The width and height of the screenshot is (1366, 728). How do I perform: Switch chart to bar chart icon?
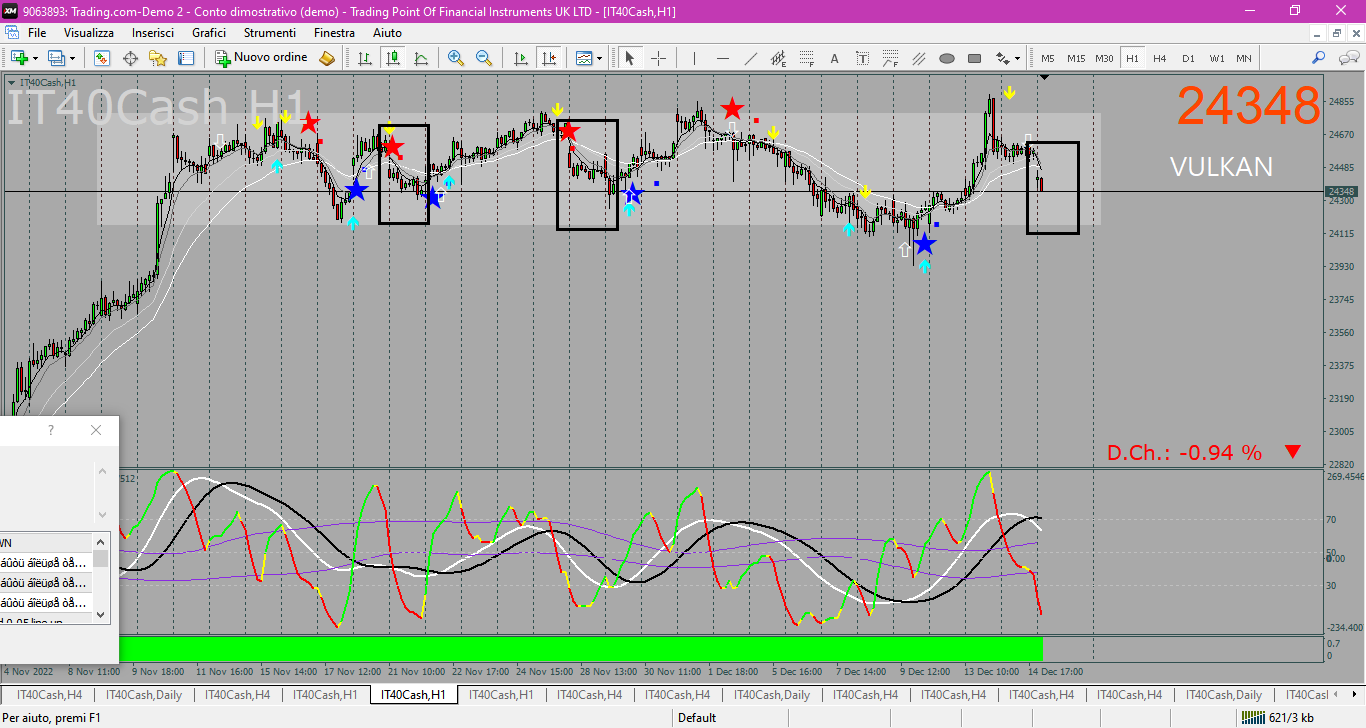[366, 58]
